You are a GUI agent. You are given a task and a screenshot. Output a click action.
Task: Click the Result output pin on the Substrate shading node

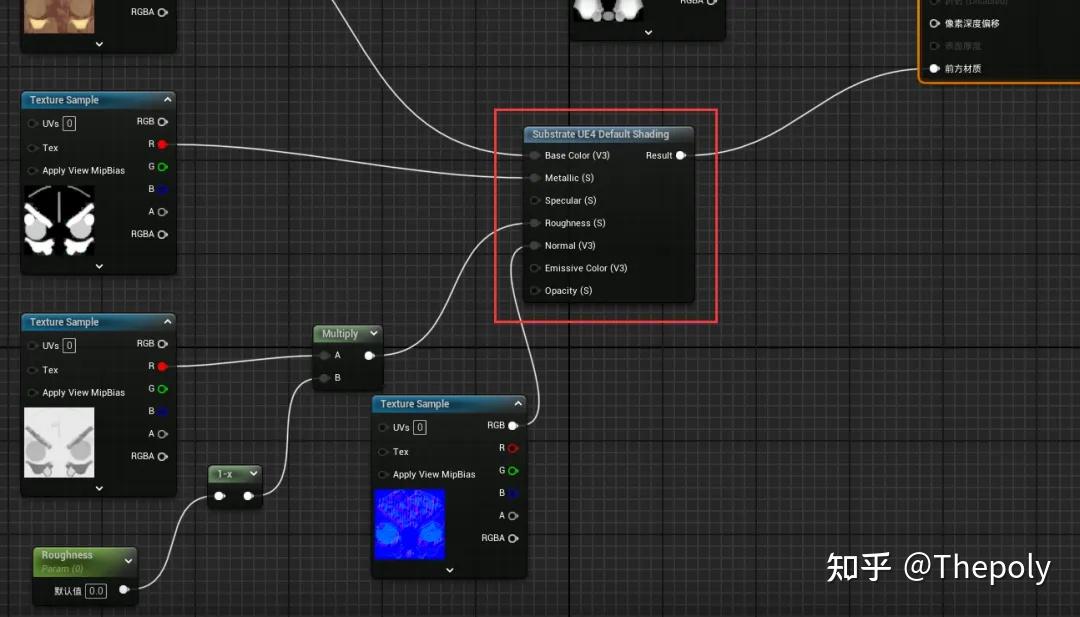[681, 155]
